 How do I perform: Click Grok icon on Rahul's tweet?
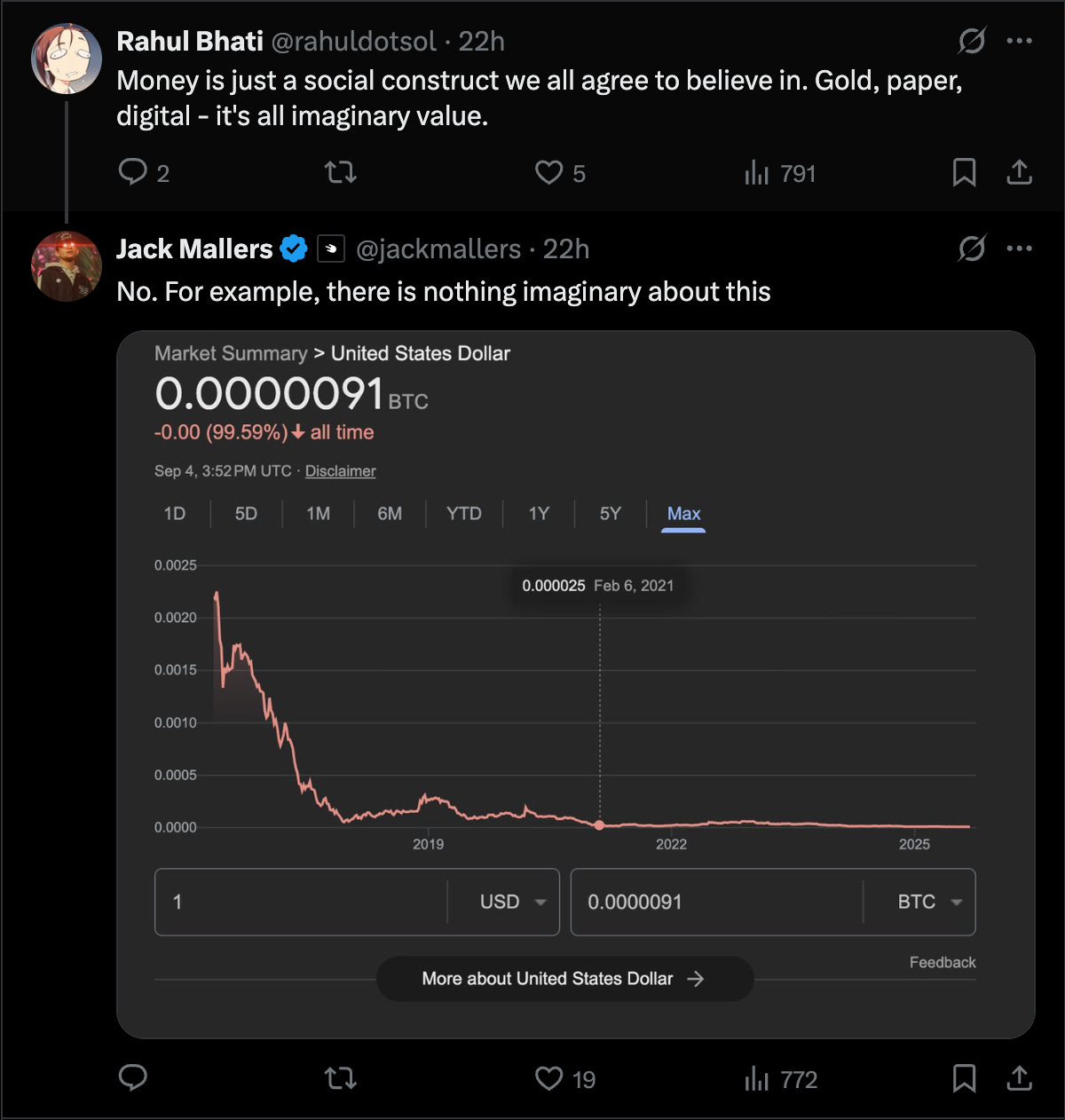click(972, 41)
